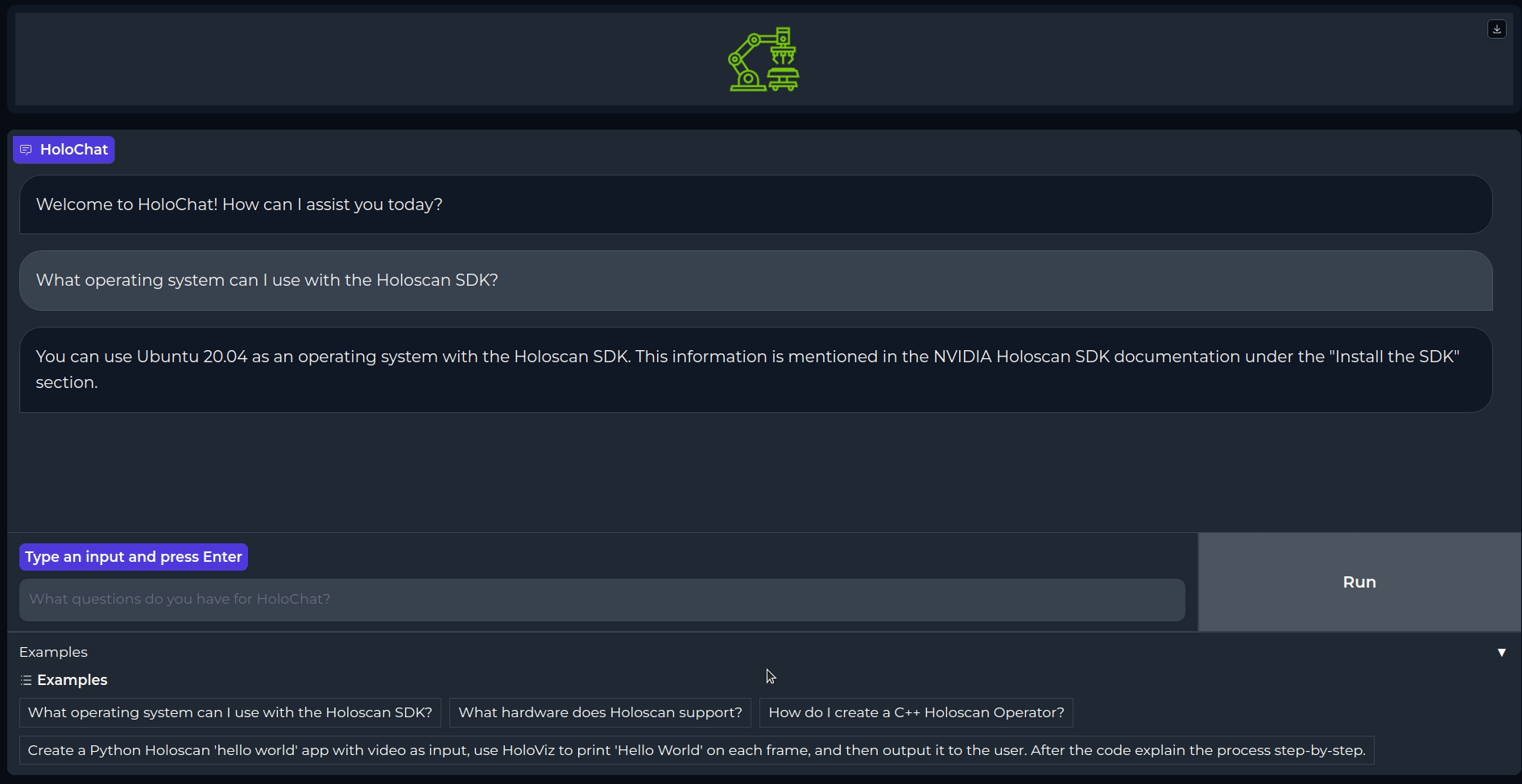Select the C++ Holoscan Operator example
The height and width of the screenshot is (784, 1522).
916,712
